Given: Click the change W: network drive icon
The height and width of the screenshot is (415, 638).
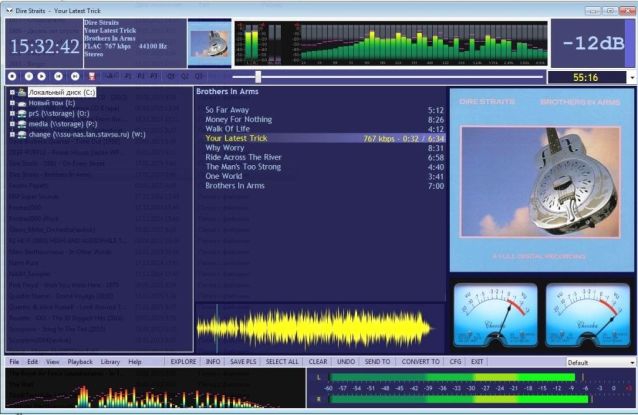Looking at the screenshot, I should pyautogui.click(x=22, y=135).
